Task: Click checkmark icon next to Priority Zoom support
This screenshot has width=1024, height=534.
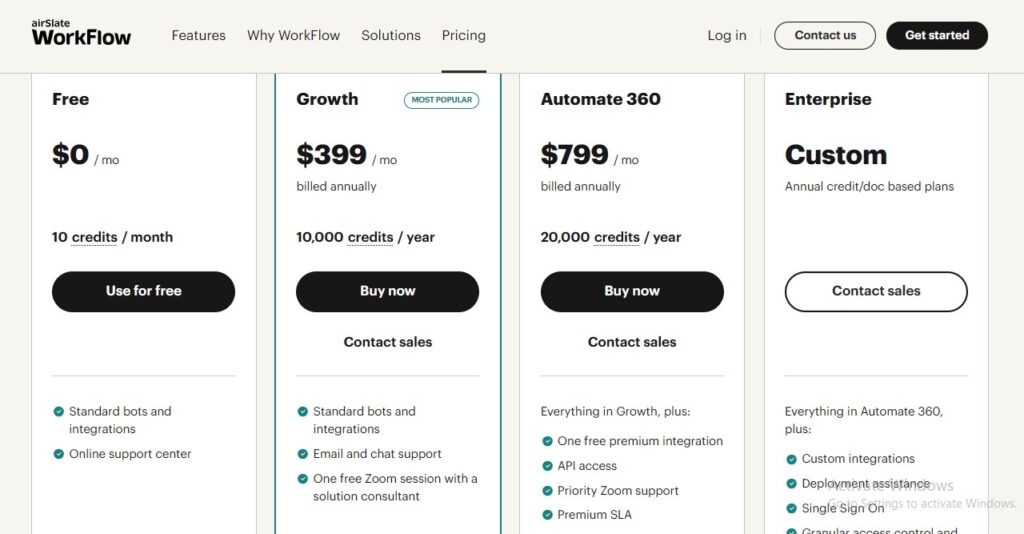Action: (547, 491)
